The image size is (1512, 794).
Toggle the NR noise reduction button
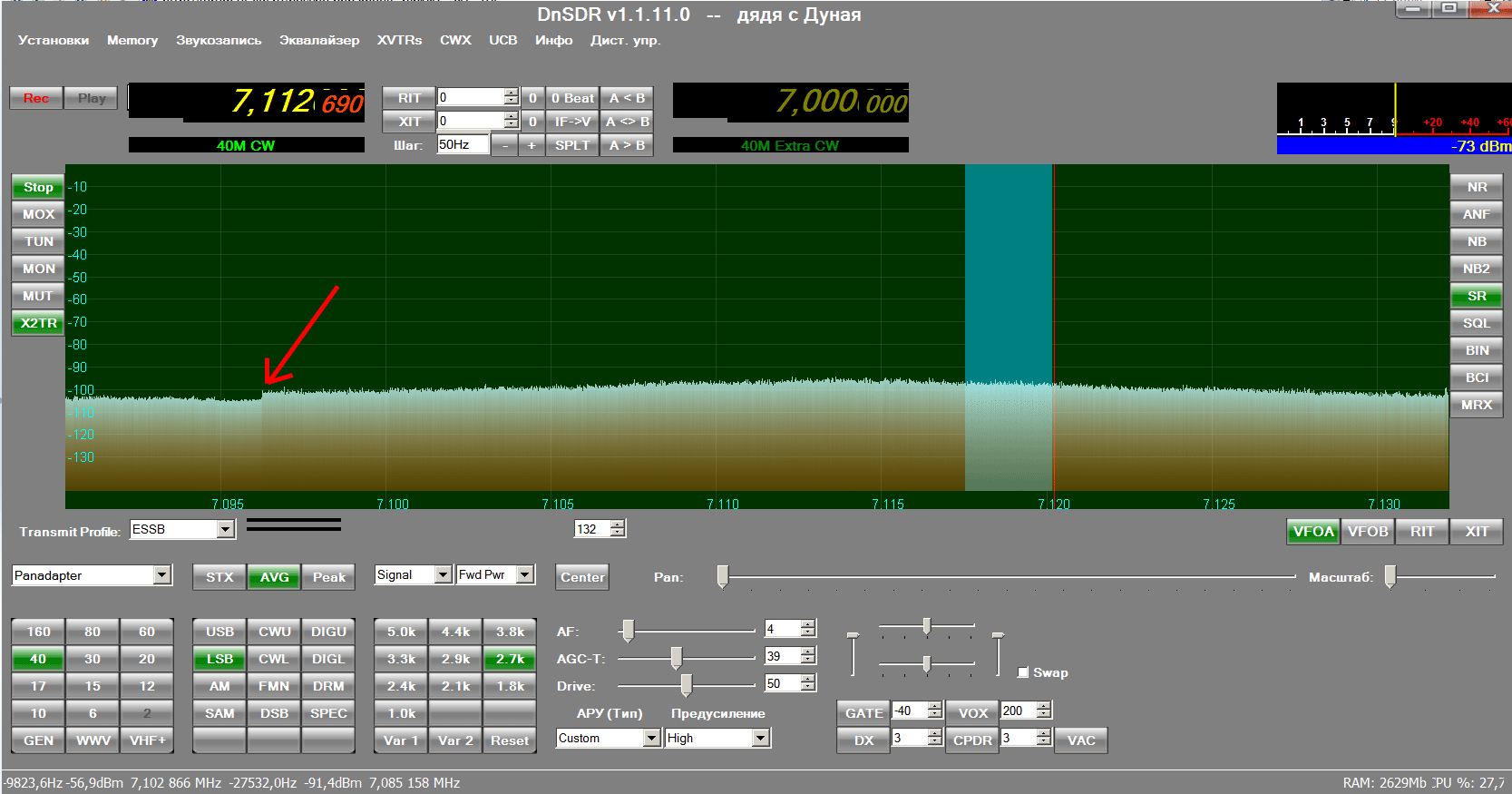(1477, 187)
